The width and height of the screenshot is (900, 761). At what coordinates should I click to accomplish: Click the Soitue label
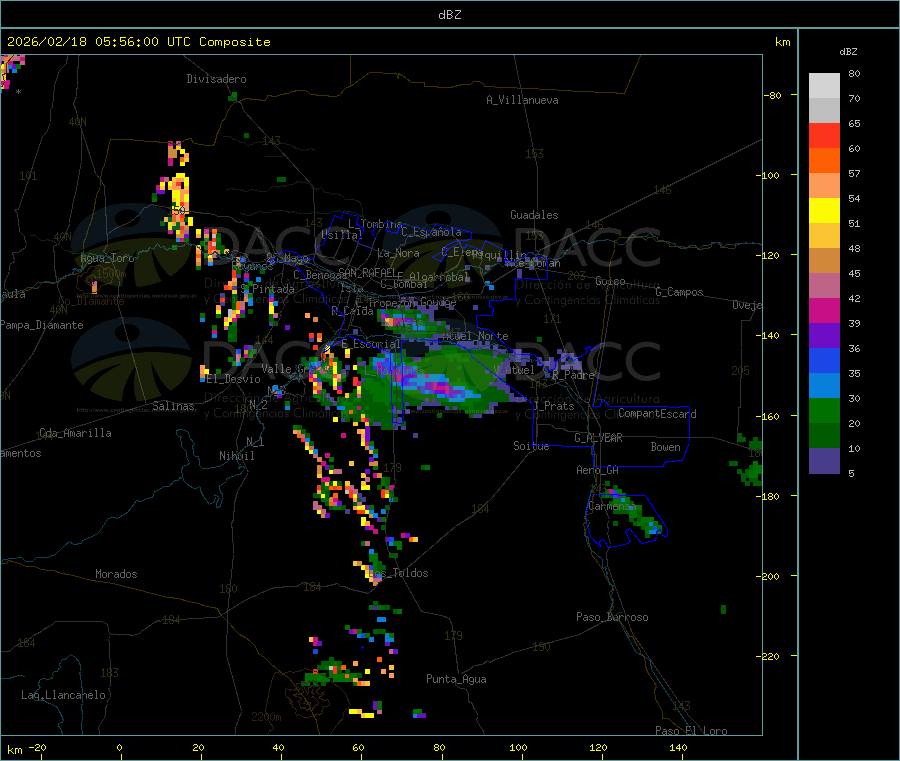pos(531,446)
